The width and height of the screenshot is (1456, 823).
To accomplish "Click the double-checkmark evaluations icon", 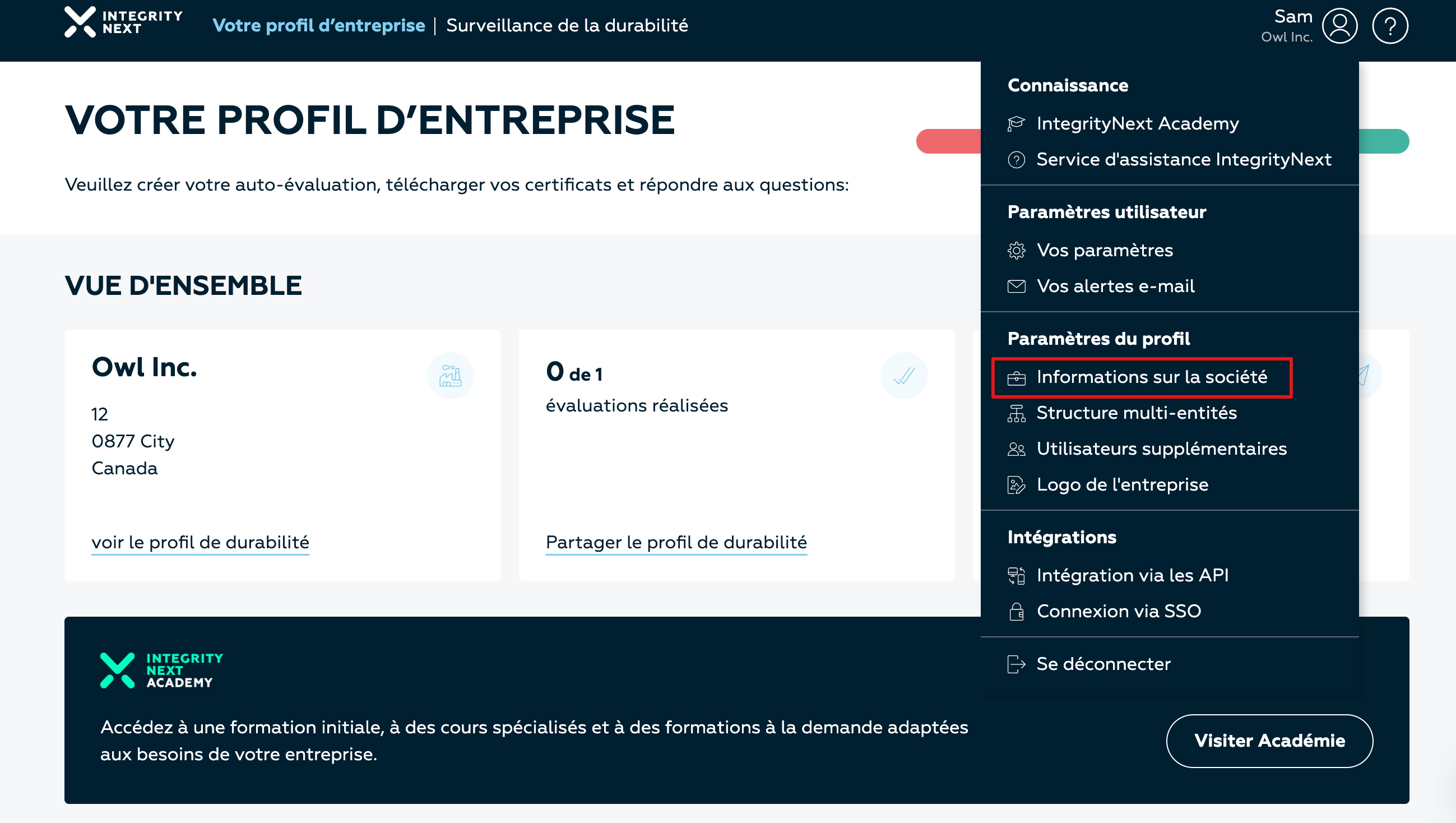I will point(904,376).
